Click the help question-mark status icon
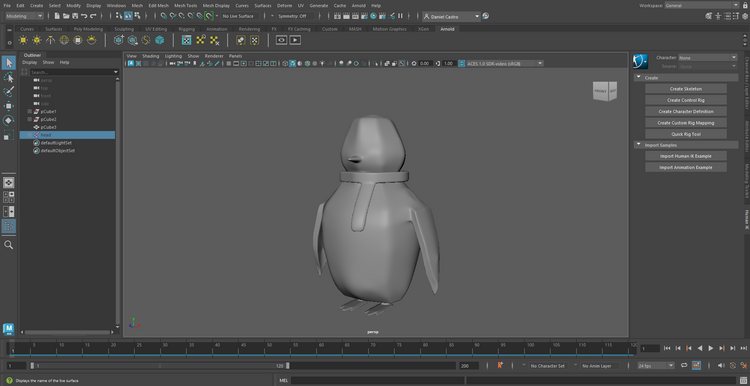750x386 pixels. click(9, 380)
